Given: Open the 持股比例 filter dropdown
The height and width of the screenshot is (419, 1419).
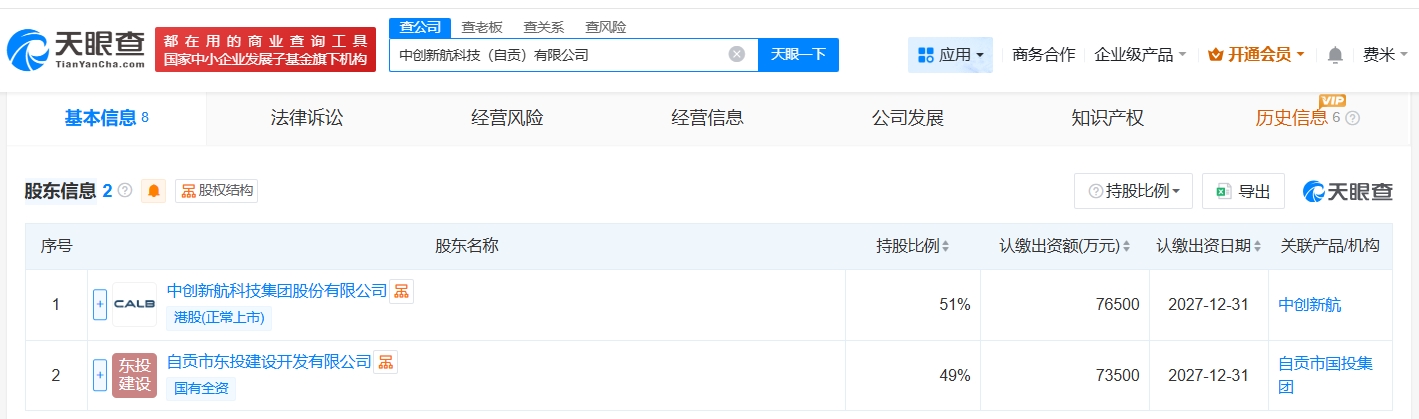Looking at the screenshot, I should [x=1133, y=191].
